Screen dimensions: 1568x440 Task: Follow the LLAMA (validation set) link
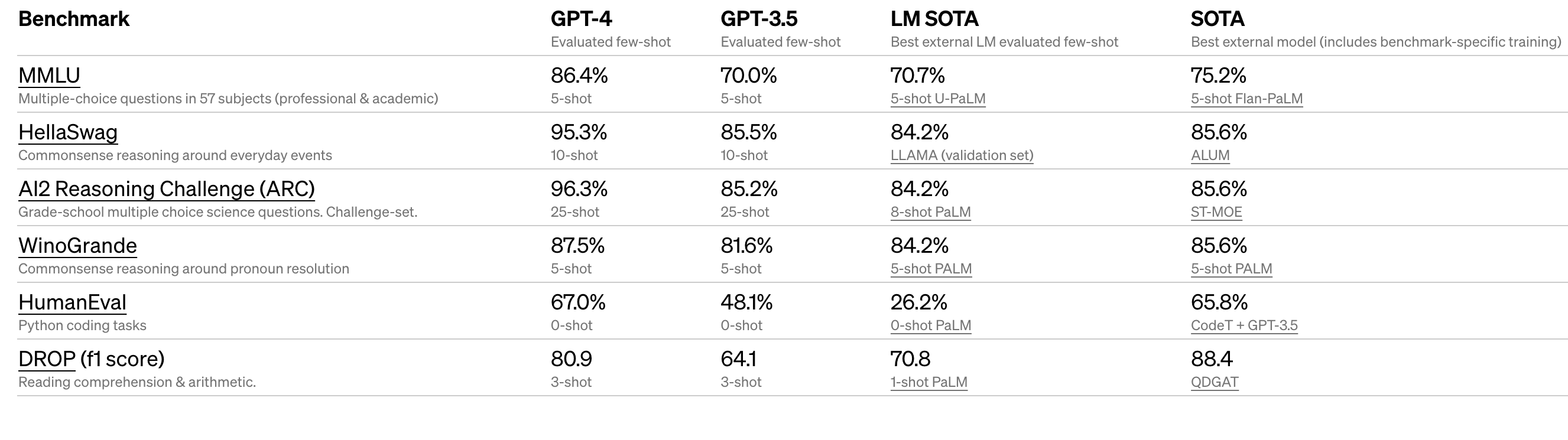coord(962,155)
